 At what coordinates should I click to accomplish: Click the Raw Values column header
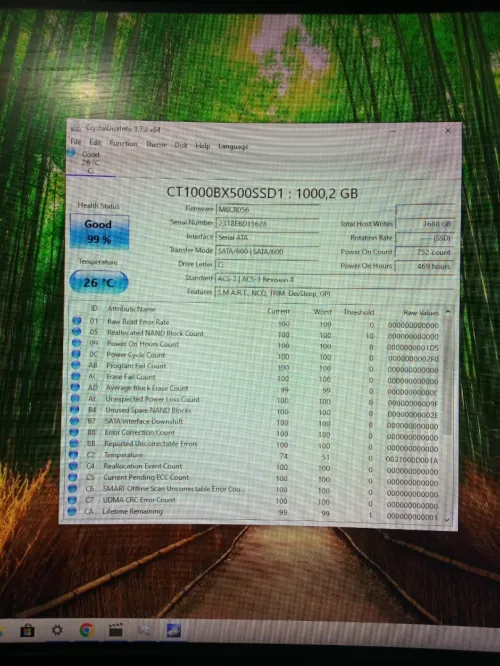pos(421,313)
